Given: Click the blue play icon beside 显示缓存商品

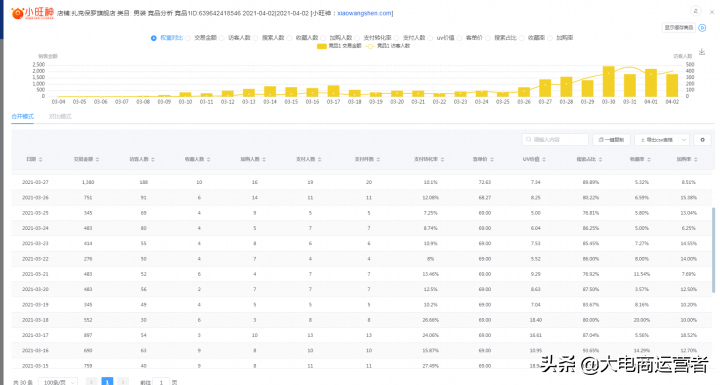Looking at the screenshot, I should tap(702, 28).
